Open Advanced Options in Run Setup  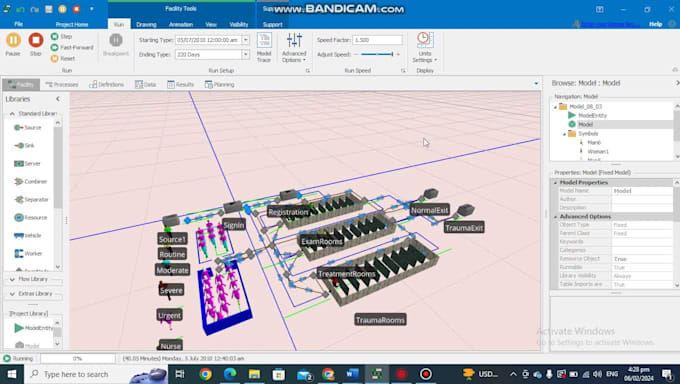coord(294,47)
